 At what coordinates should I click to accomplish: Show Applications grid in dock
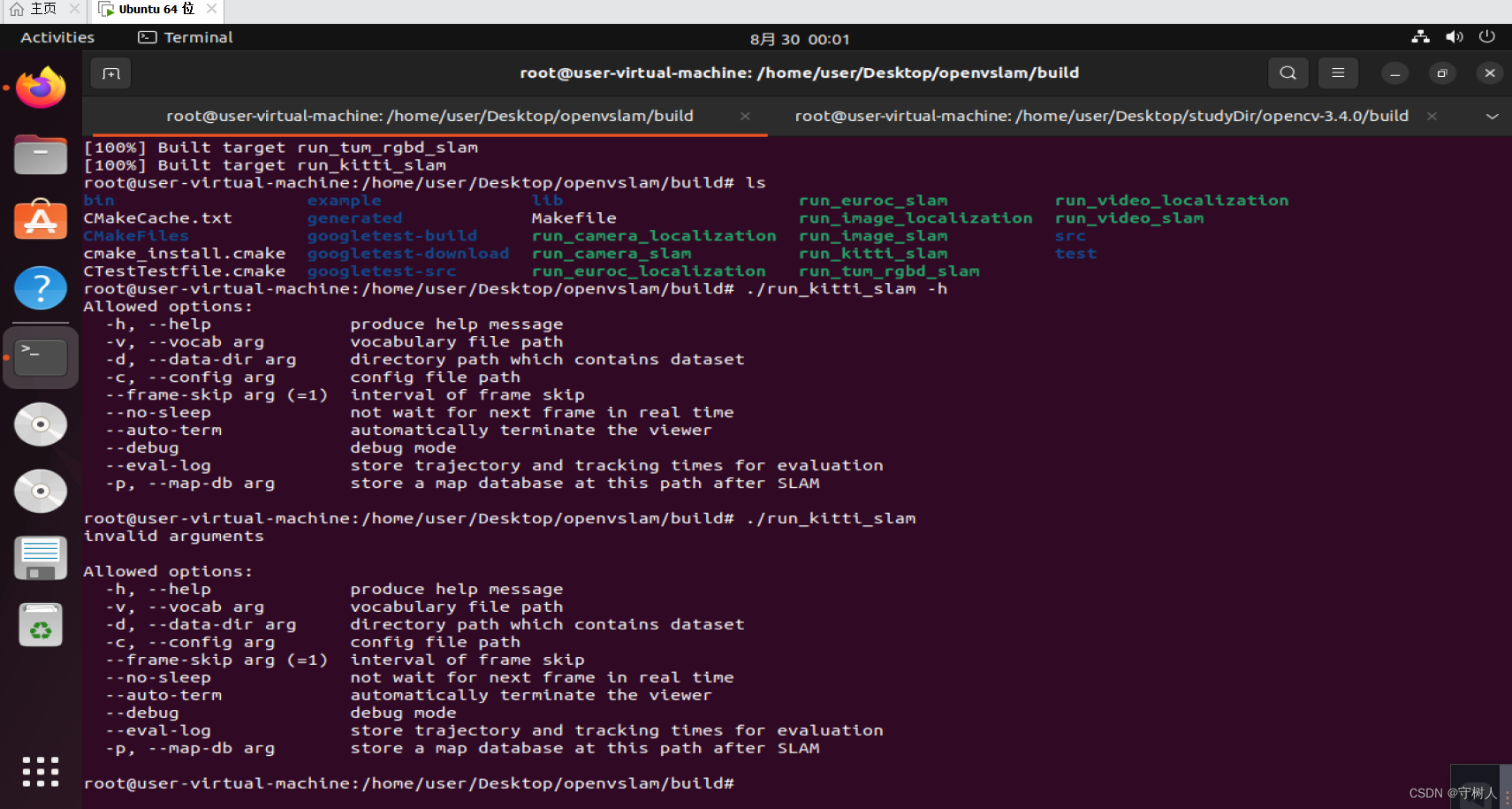pos(41,772)
